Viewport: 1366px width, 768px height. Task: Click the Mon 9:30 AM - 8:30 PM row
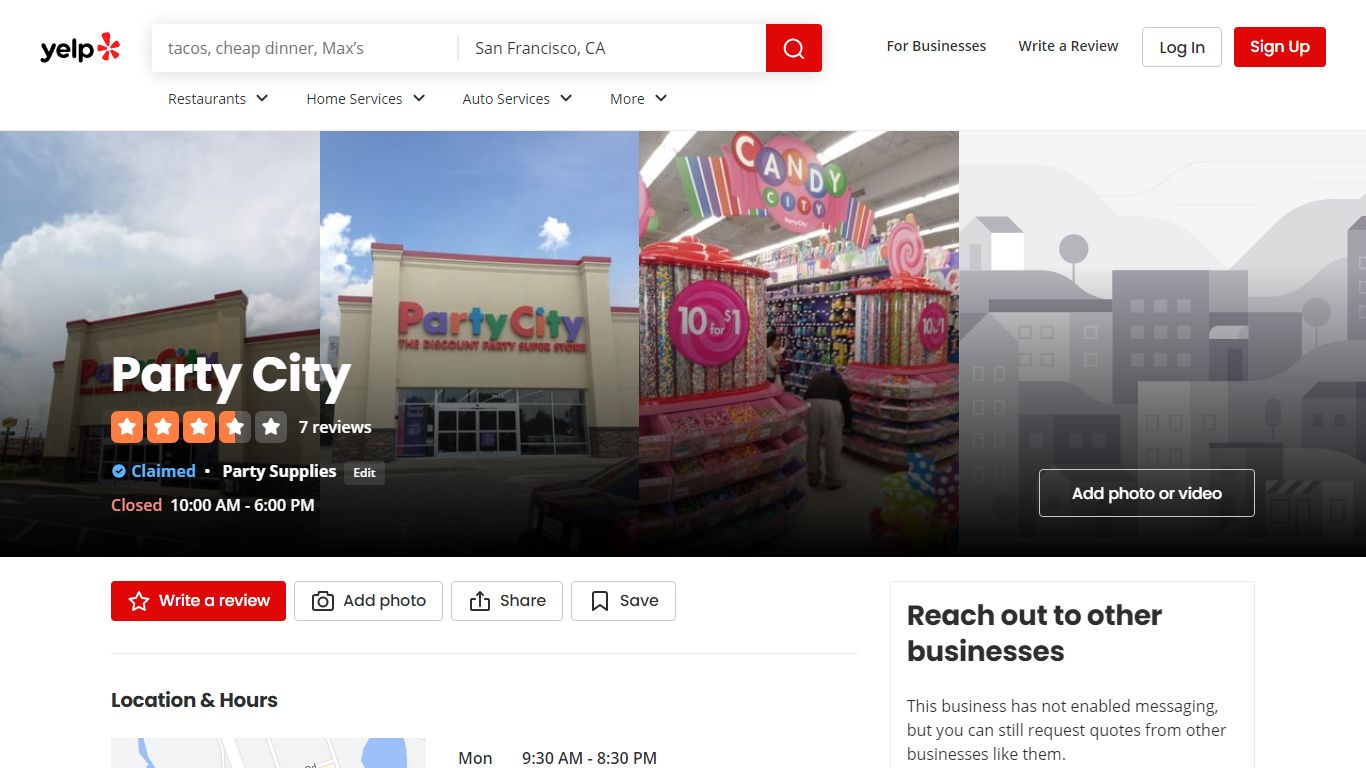[x=557, y=758]
